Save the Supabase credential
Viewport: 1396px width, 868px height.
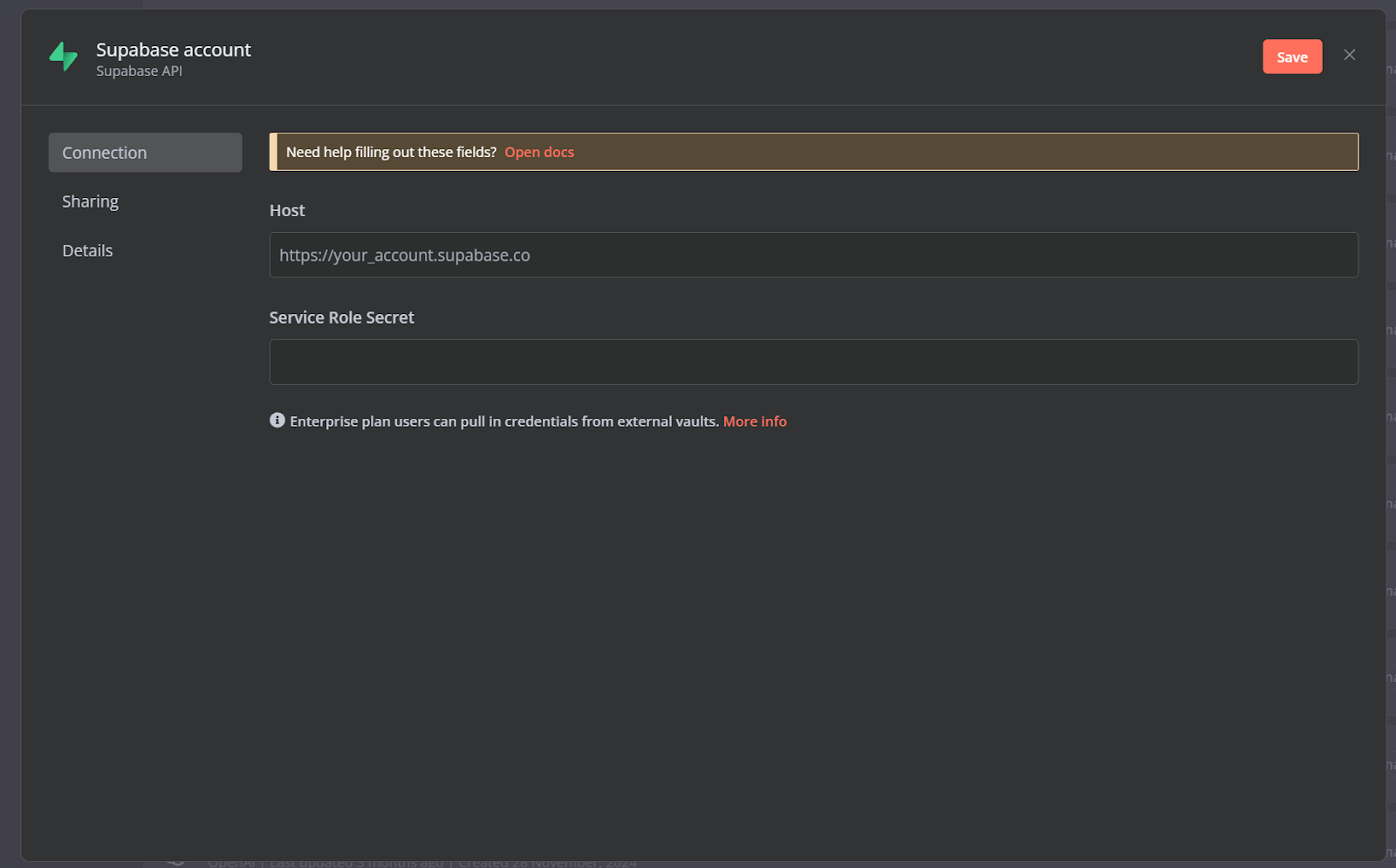coord(1292,57)
